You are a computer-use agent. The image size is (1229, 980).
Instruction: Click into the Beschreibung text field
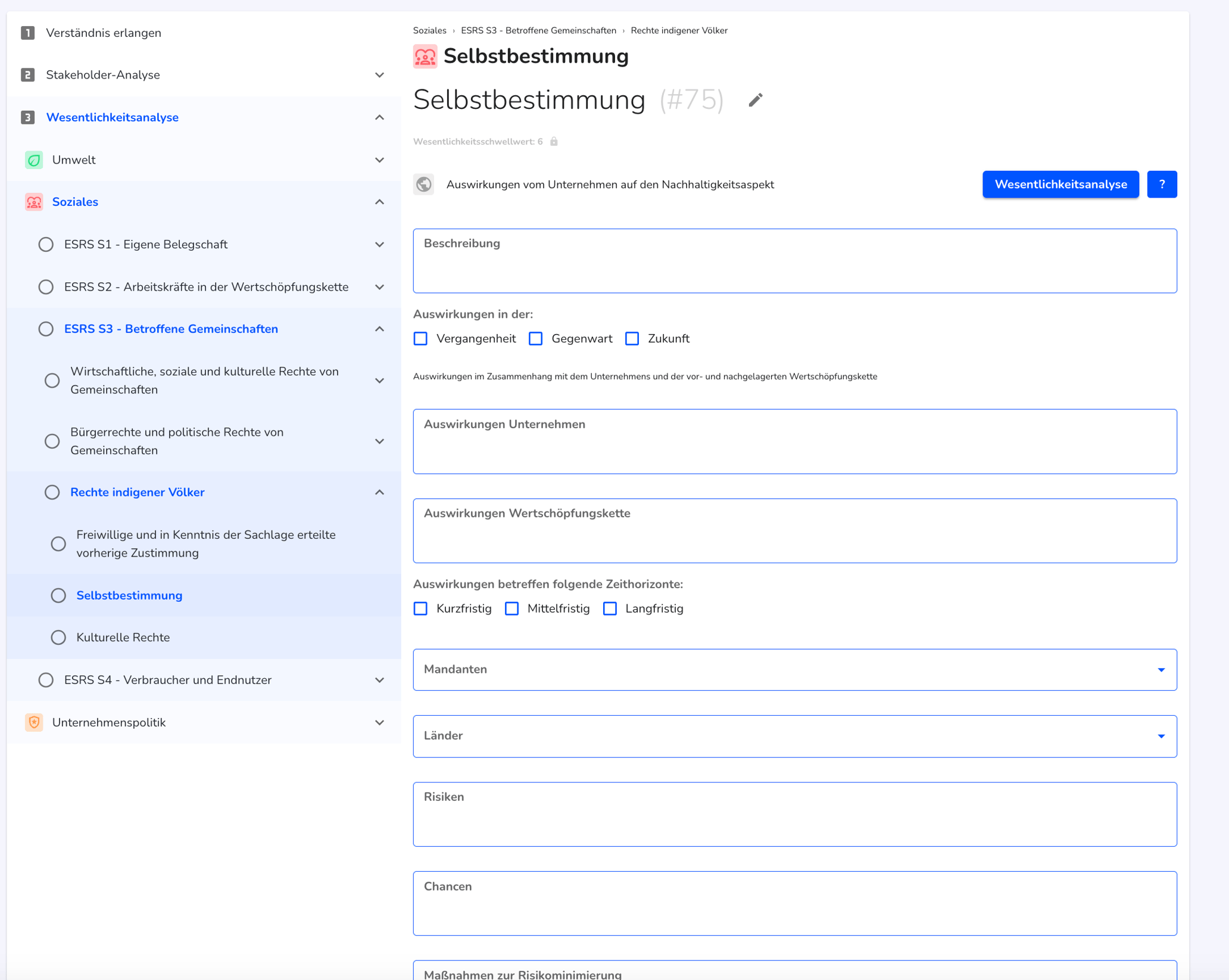795,261
